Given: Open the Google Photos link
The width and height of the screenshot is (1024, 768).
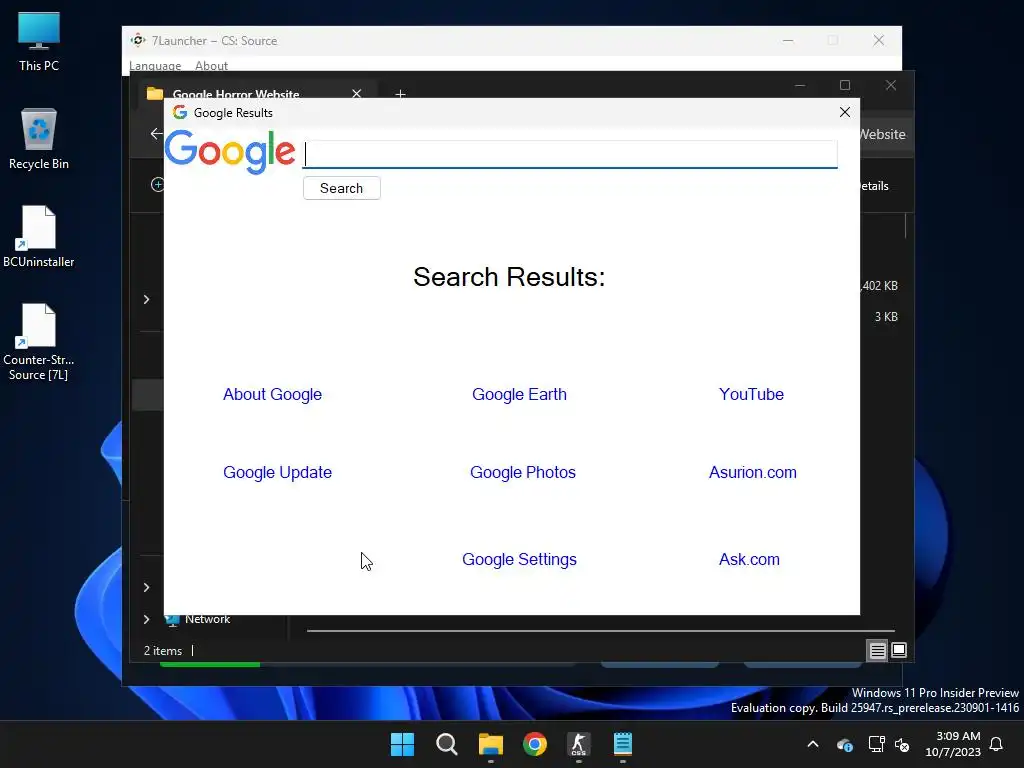Looking at the screenshot, I should point(522,472).
